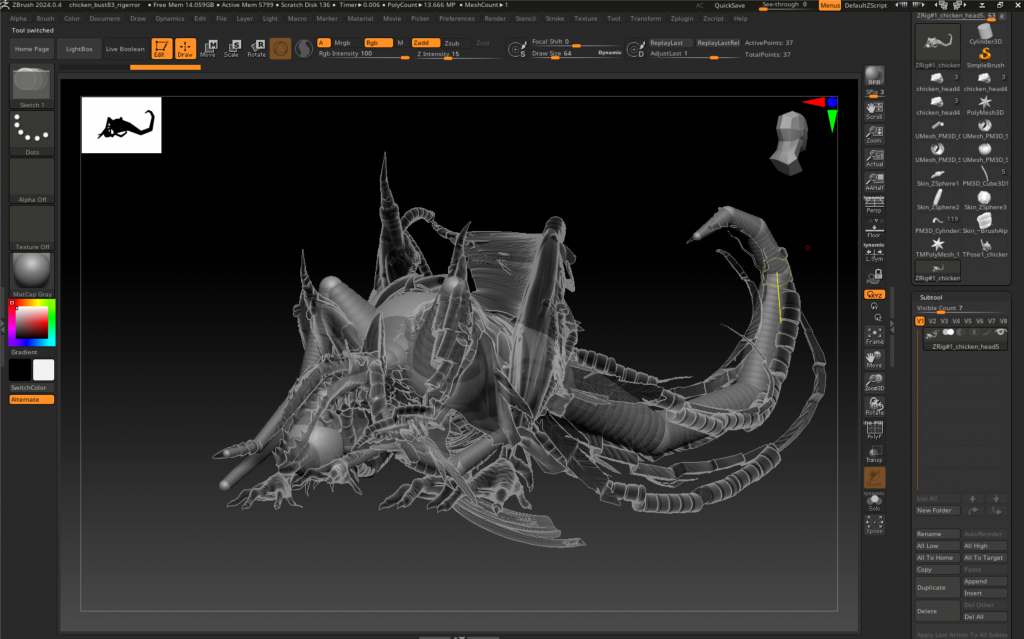Select the PM3D_Cube3D1 tool
1024x639 pixels.
(x=985, y=177)
